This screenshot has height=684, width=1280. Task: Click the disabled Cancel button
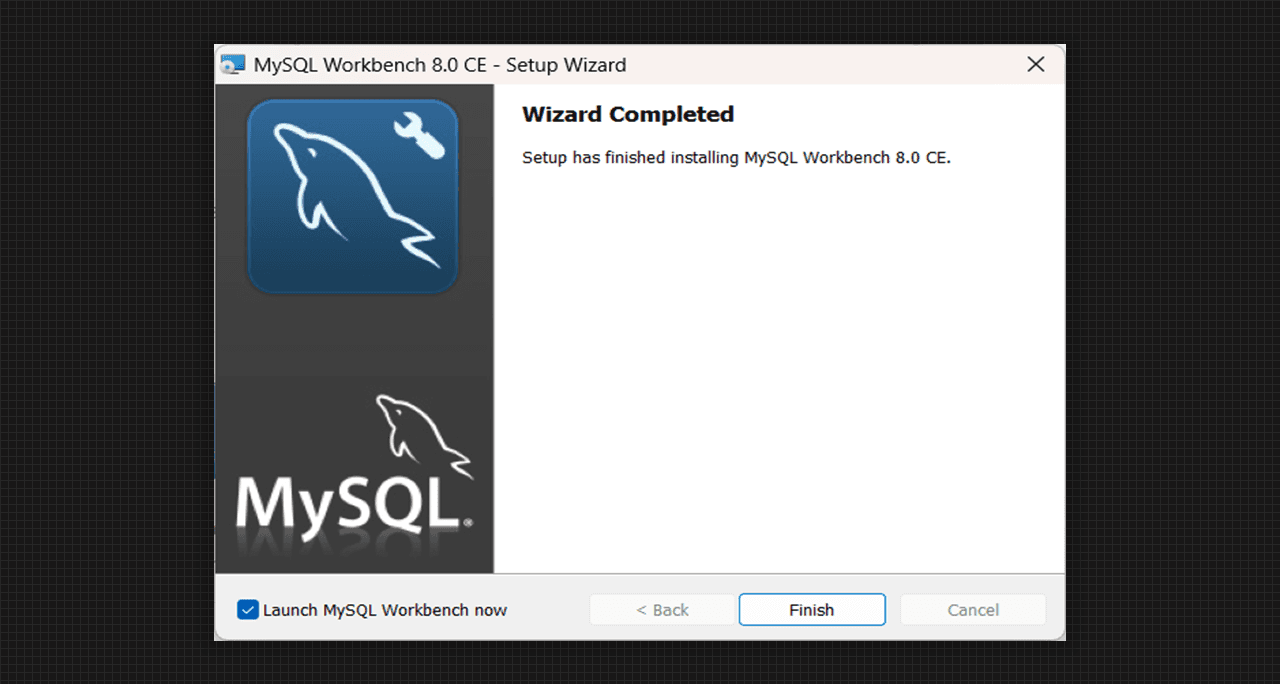point(972,610)
